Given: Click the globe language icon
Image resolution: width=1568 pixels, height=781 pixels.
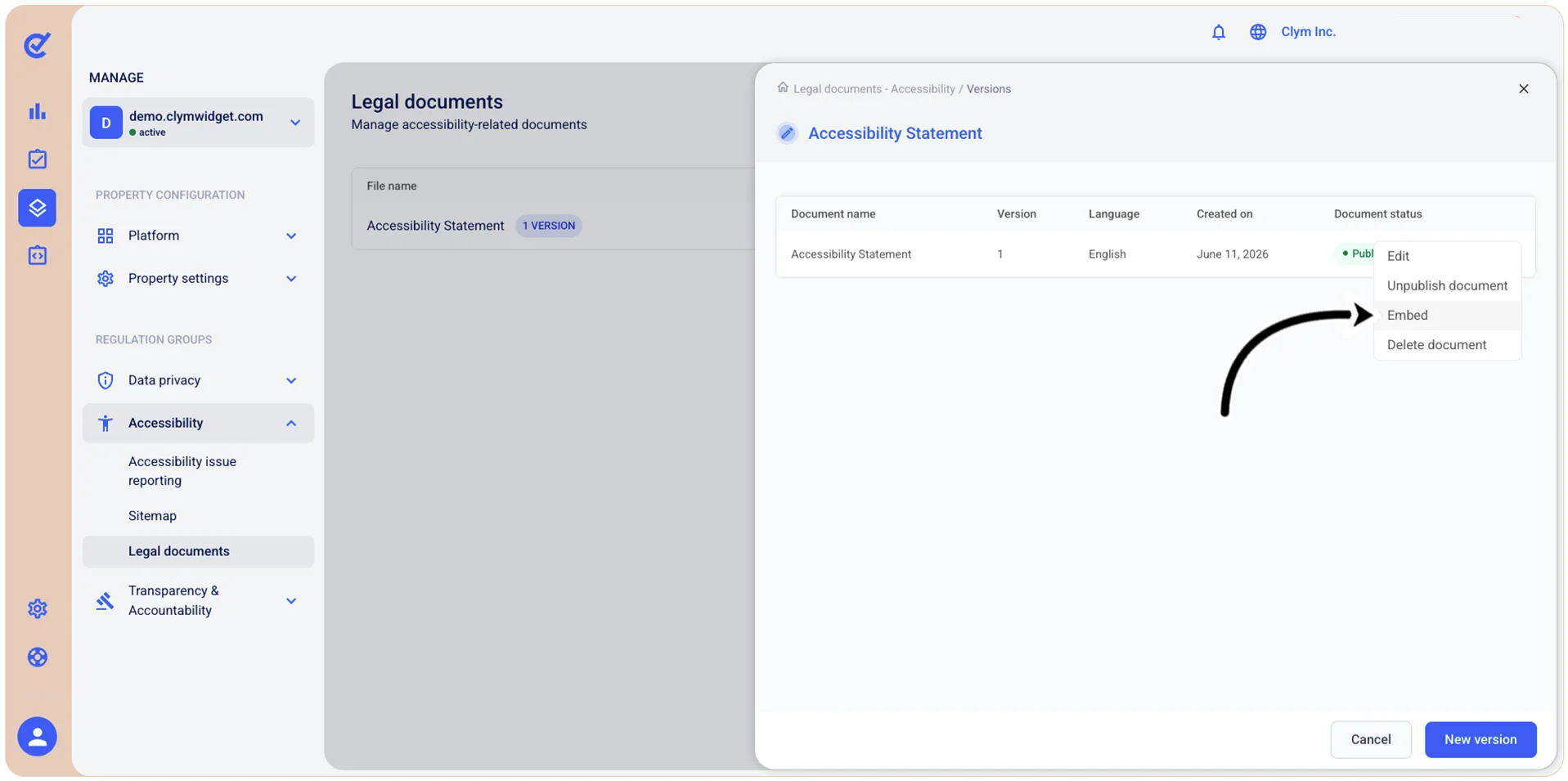Looking at the screenshot, I should pos(1257,32).
